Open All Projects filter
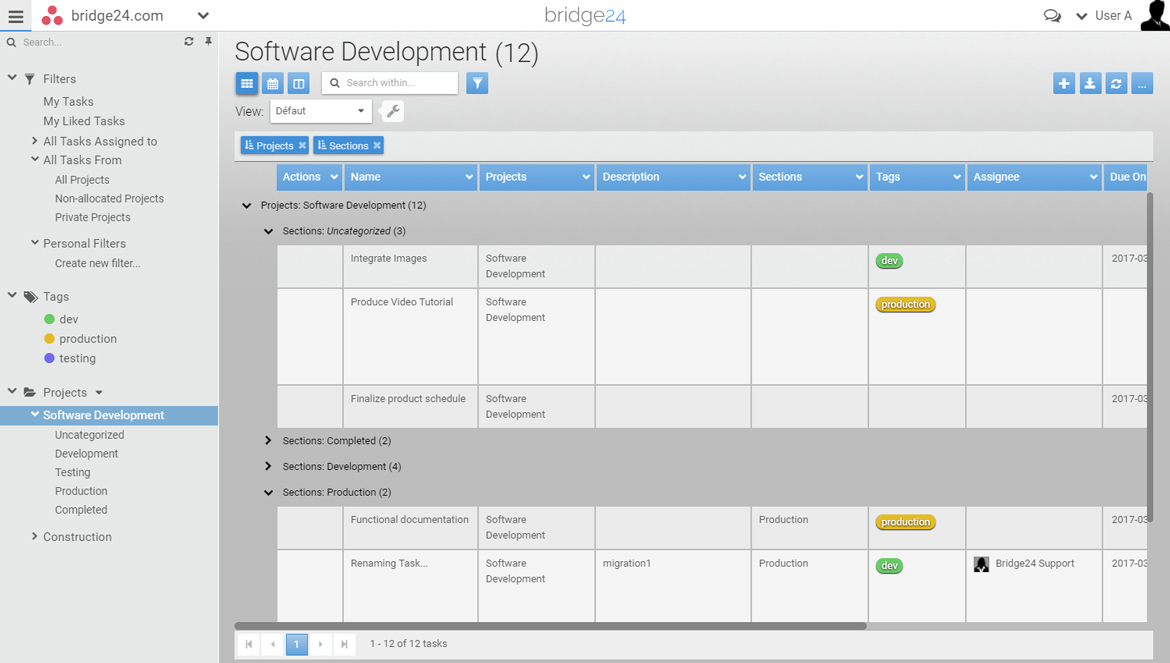Image resolution: width=1170 pixels, height=663 pixels. 82,180
